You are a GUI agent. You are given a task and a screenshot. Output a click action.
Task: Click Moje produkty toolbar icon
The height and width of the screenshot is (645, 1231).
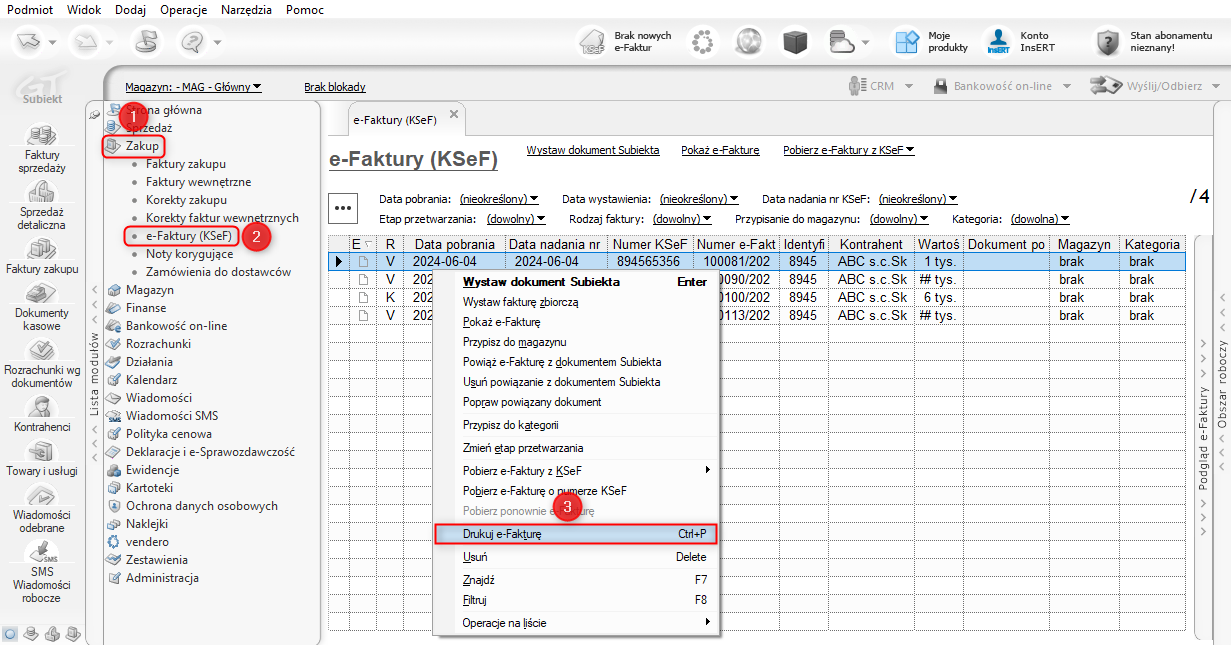[x=907, y=42]
